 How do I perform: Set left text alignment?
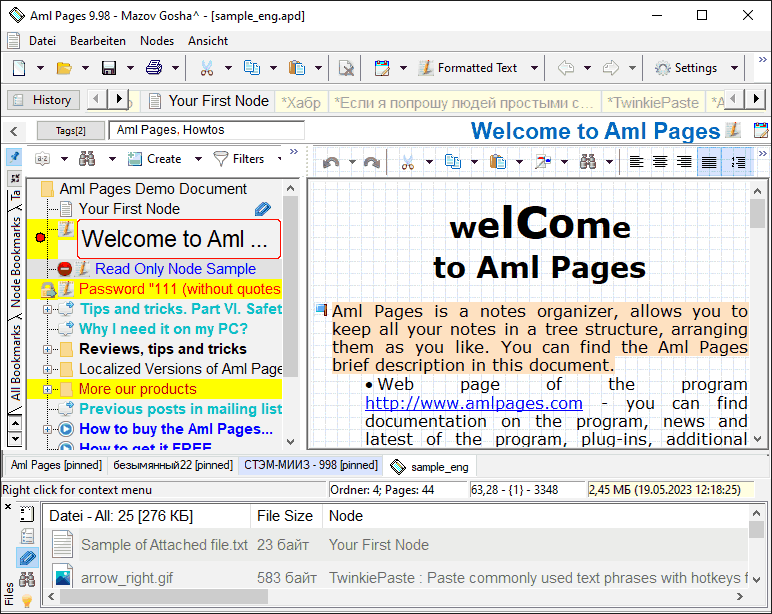point(637,162)
